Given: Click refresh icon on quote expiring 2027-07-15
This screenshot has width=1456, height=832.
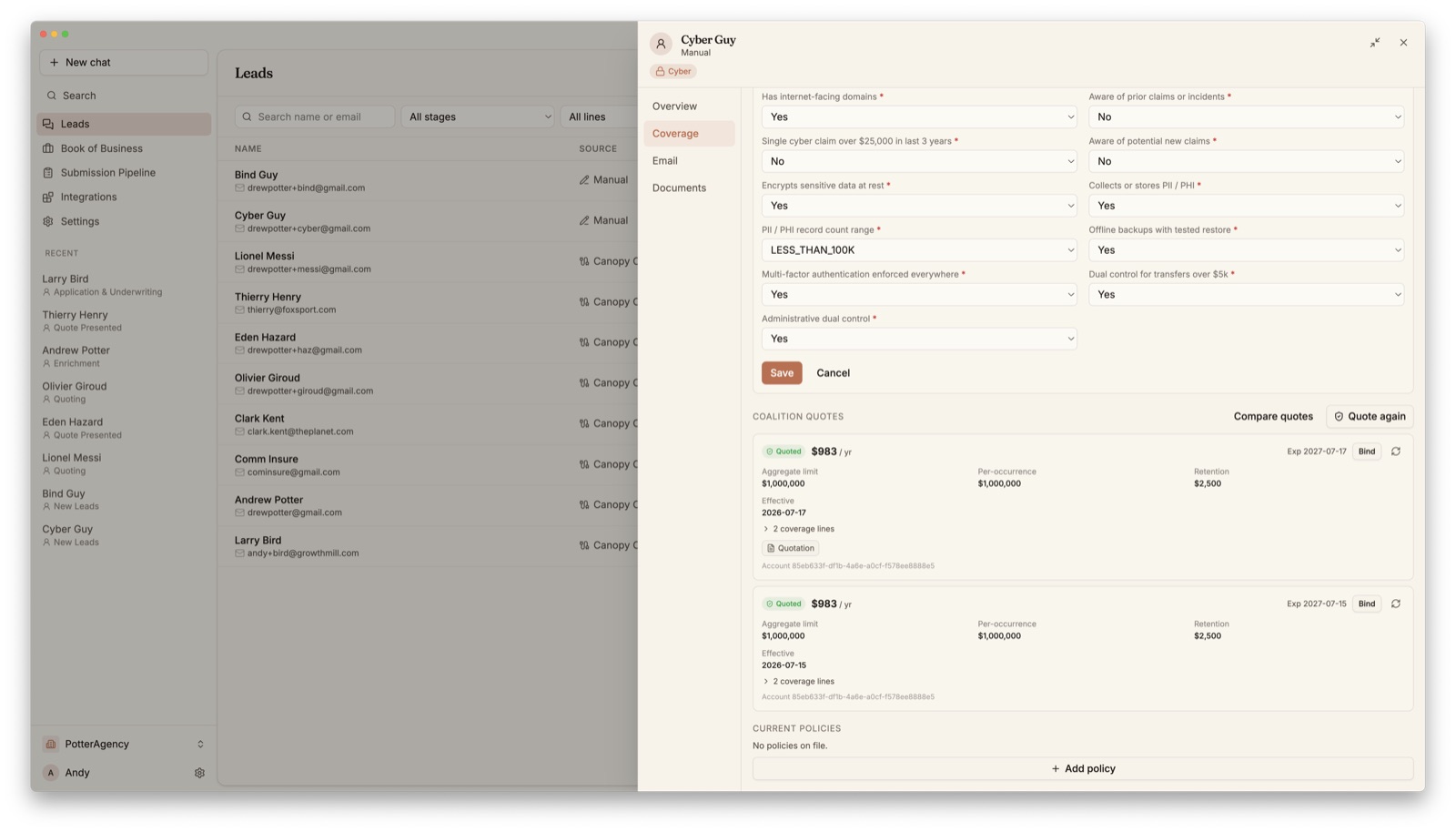Looking at the screenshot, I should click(1396, 604).
